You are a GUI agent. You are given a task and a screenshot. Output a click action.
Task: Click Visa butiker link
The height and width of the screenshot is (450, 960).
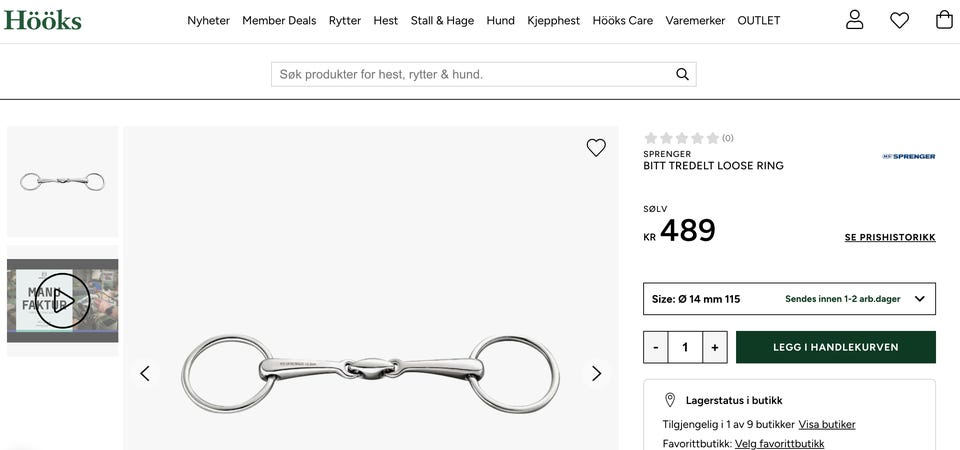[x=826, y=424]
